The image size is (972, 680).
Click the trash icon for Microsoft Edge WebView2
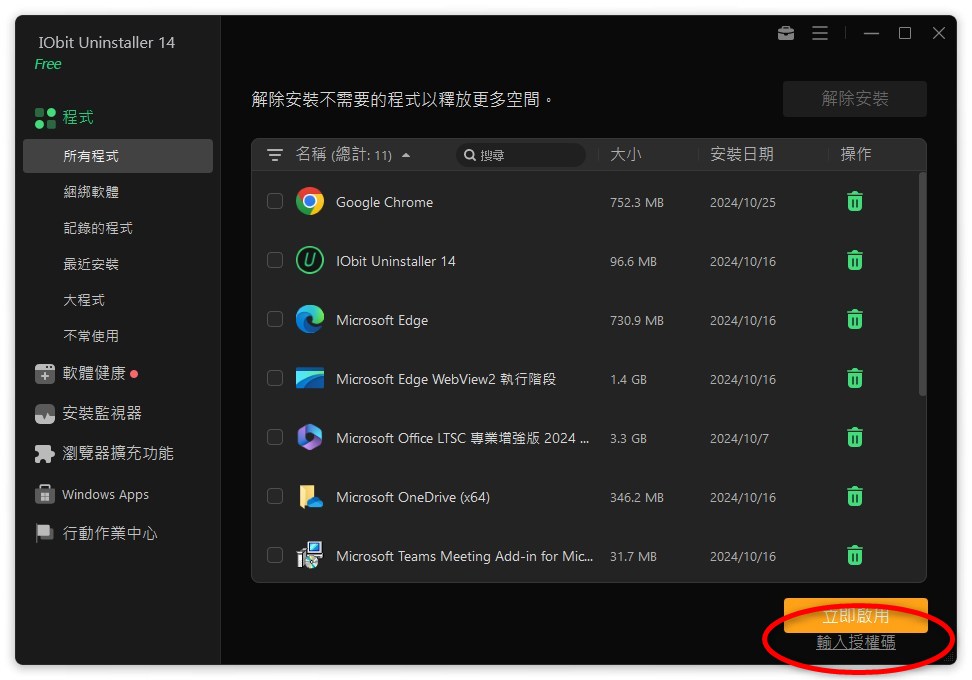coord(854,378)
